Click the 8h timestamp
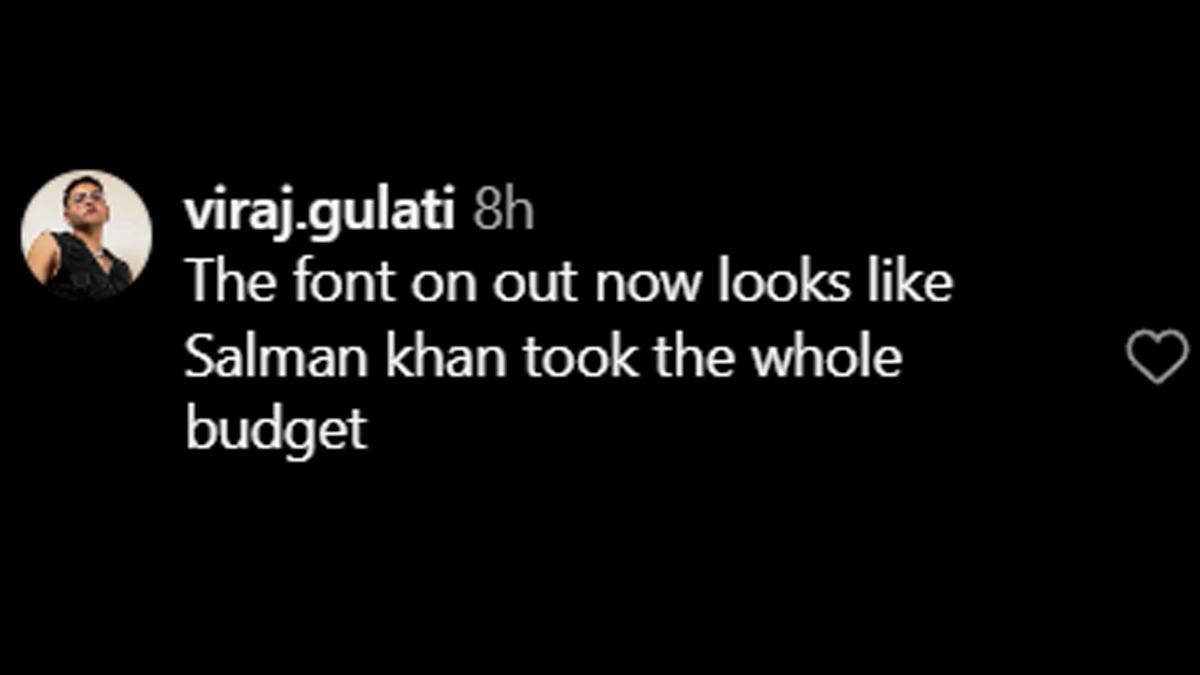Screen dimensions: 1200x675 pyautogui.click(x=503, y=212)
